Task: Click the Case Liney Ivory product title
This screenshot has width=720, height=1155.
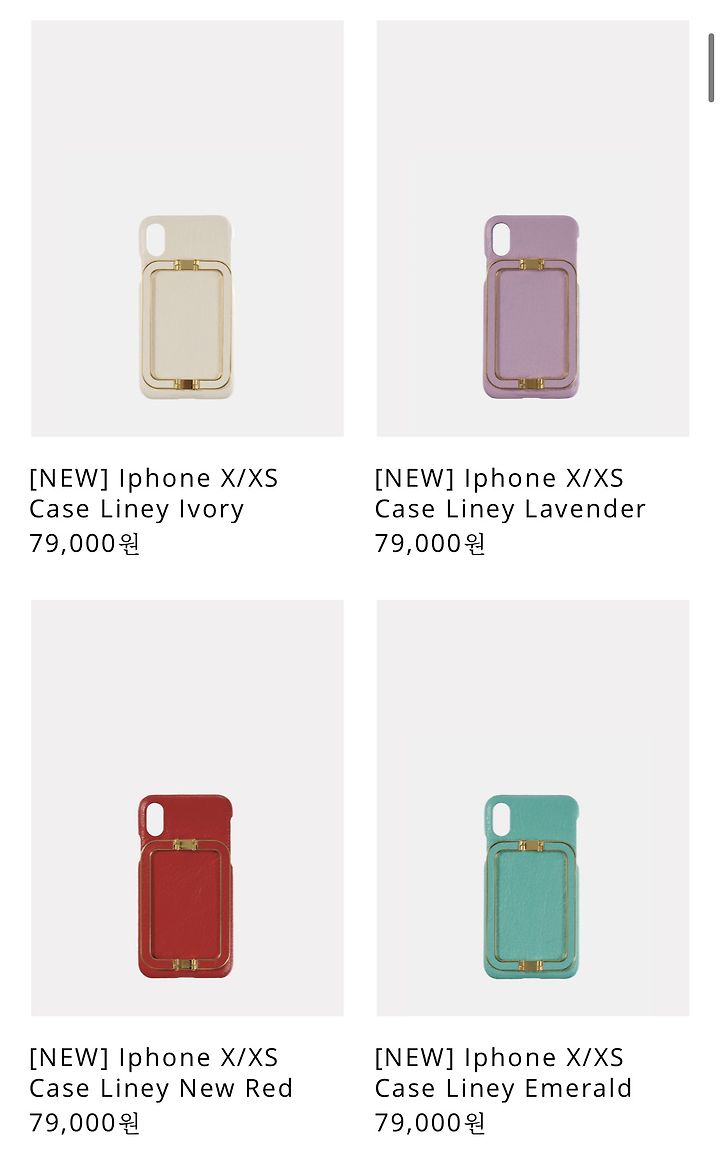Action: (154, 494)
